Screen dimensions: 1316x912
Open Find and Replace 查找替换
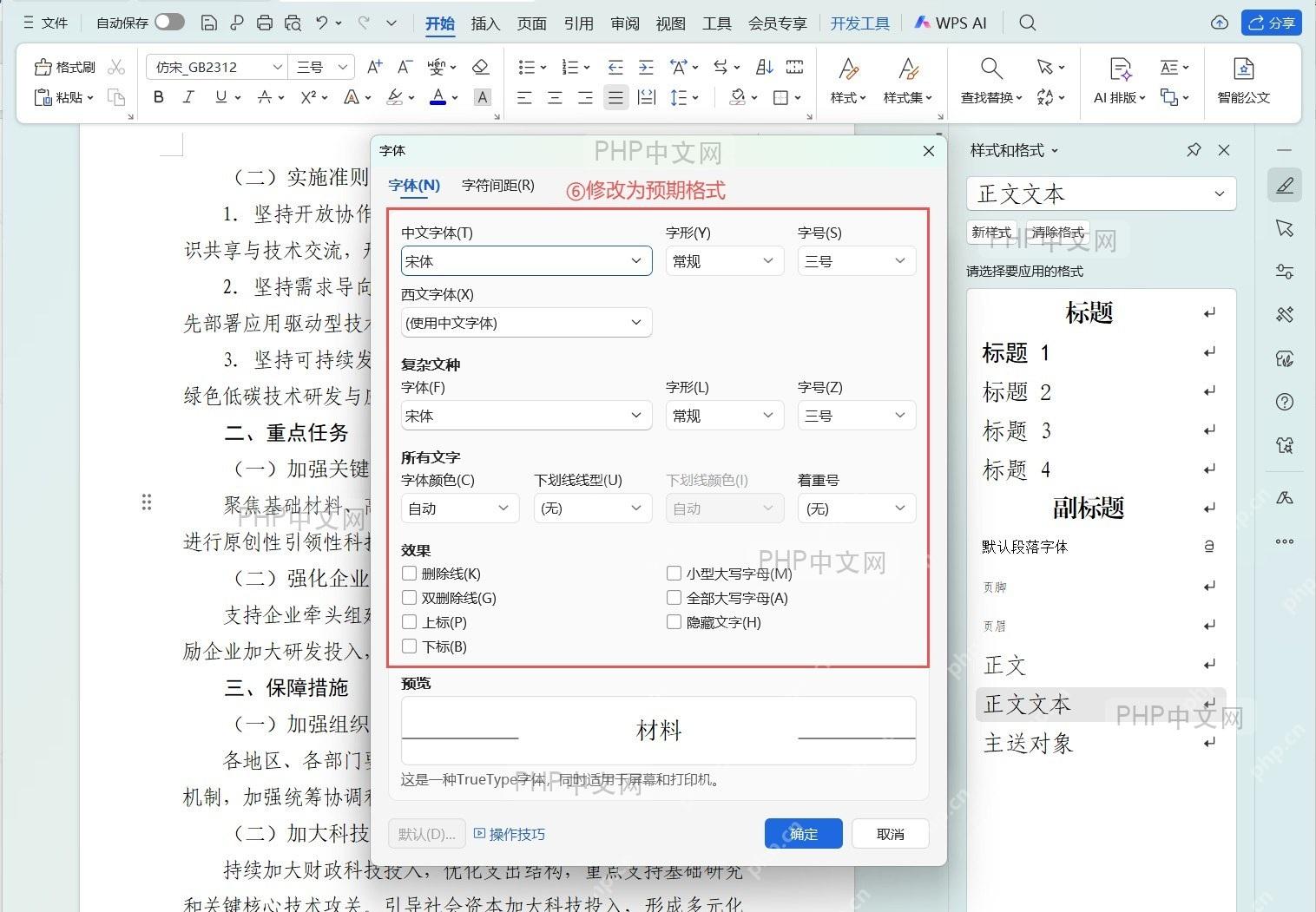click(x=991, y=81)
